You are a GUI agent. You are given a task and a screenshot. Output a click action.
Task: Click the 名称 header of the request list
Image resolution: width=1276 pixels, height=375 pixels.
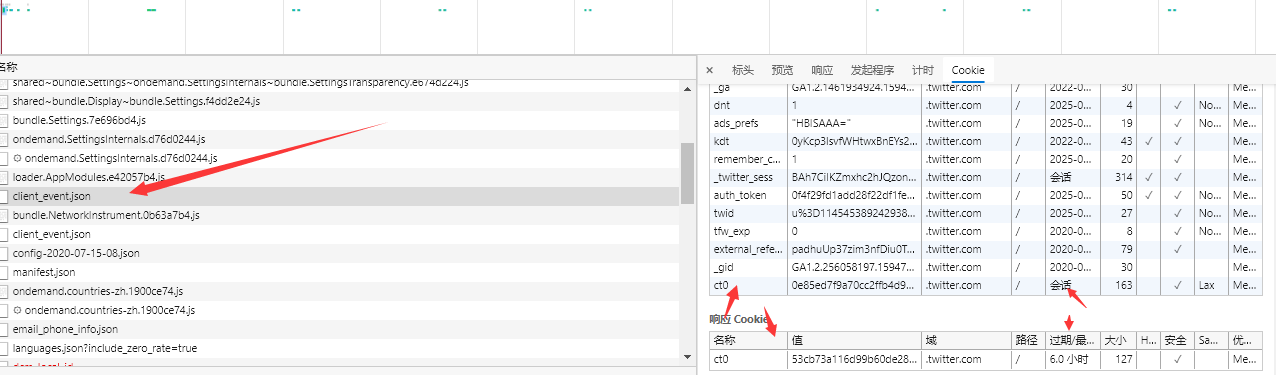(9, 67)
